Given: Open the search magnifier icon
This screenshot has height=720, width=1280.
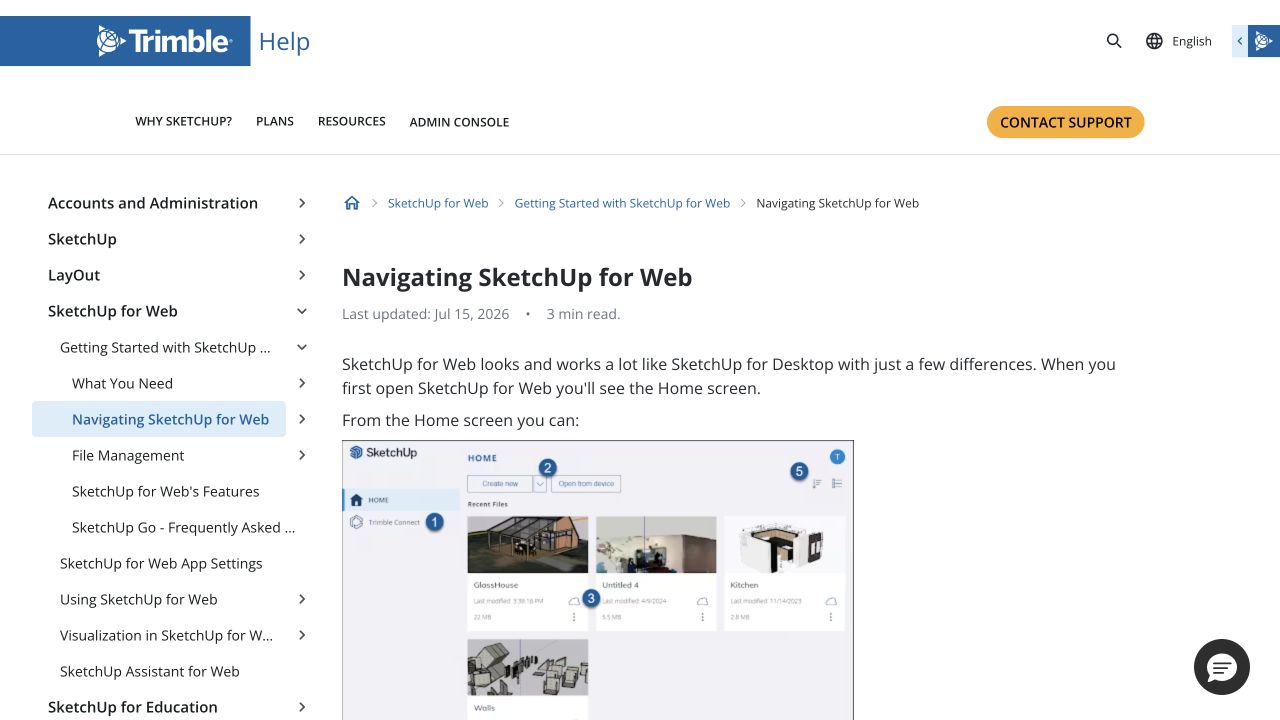Looking at the screenshot, I should (x=1114, y=41).
